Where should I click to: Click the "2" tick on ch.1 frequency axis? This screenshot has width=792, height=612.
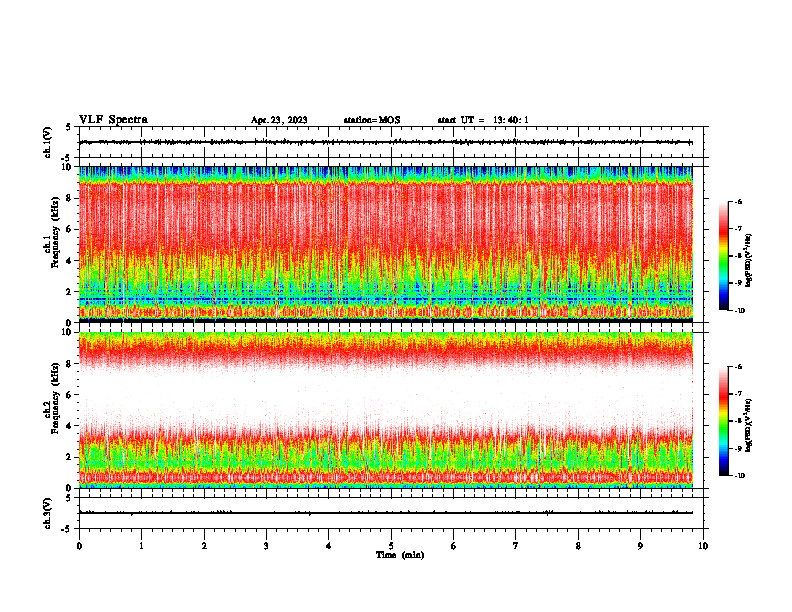70,291
